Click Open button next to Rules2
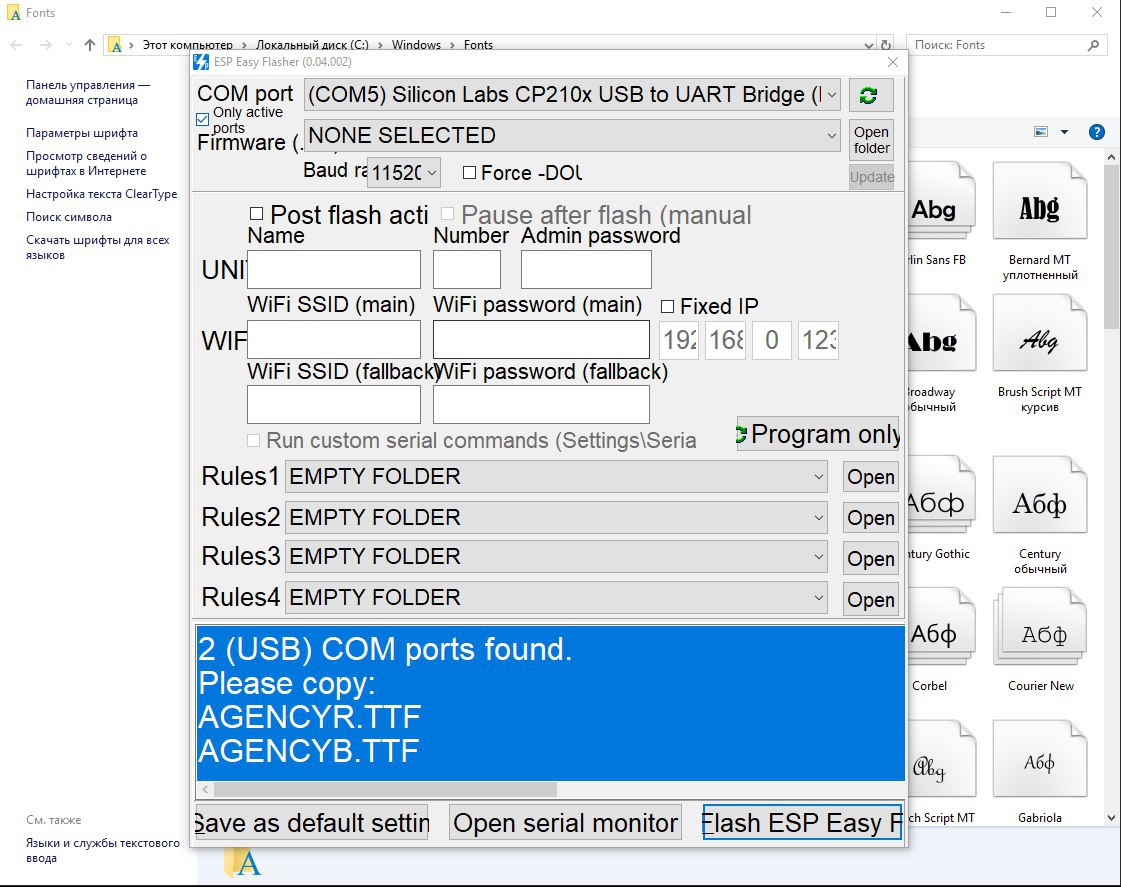 pos(870,518)
